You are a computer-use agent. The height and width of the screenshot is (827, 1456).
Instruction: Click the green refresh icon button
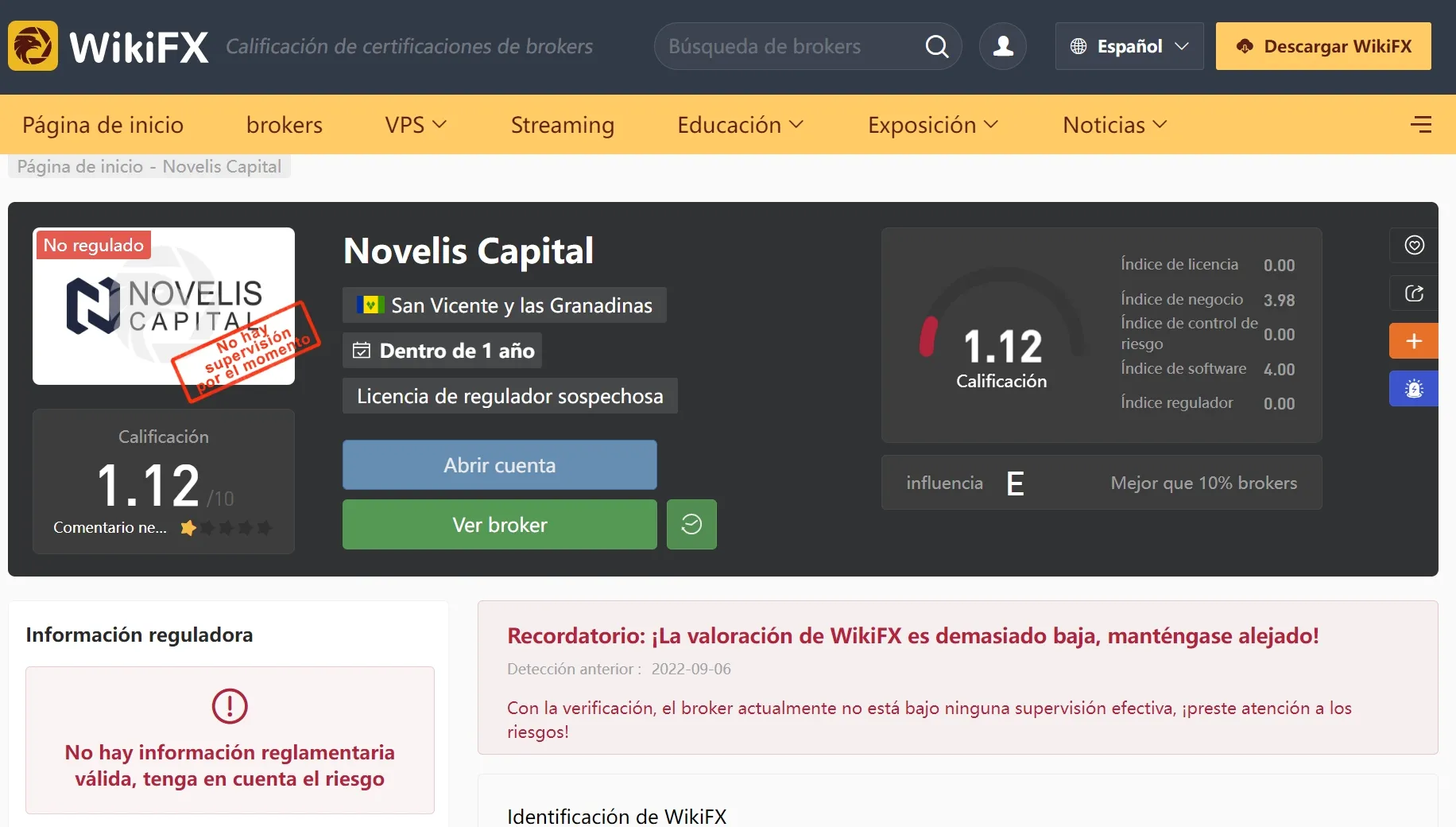(691, 524)
